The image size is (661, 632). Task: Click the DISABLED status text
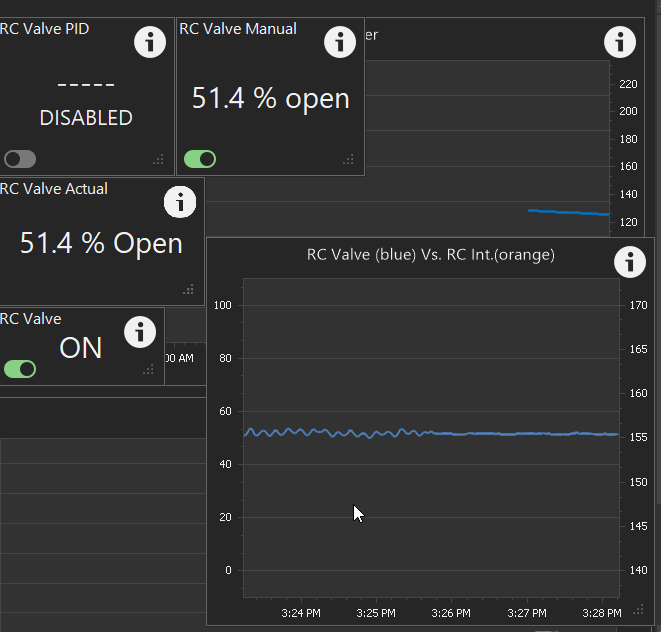[x=86, y=118]
